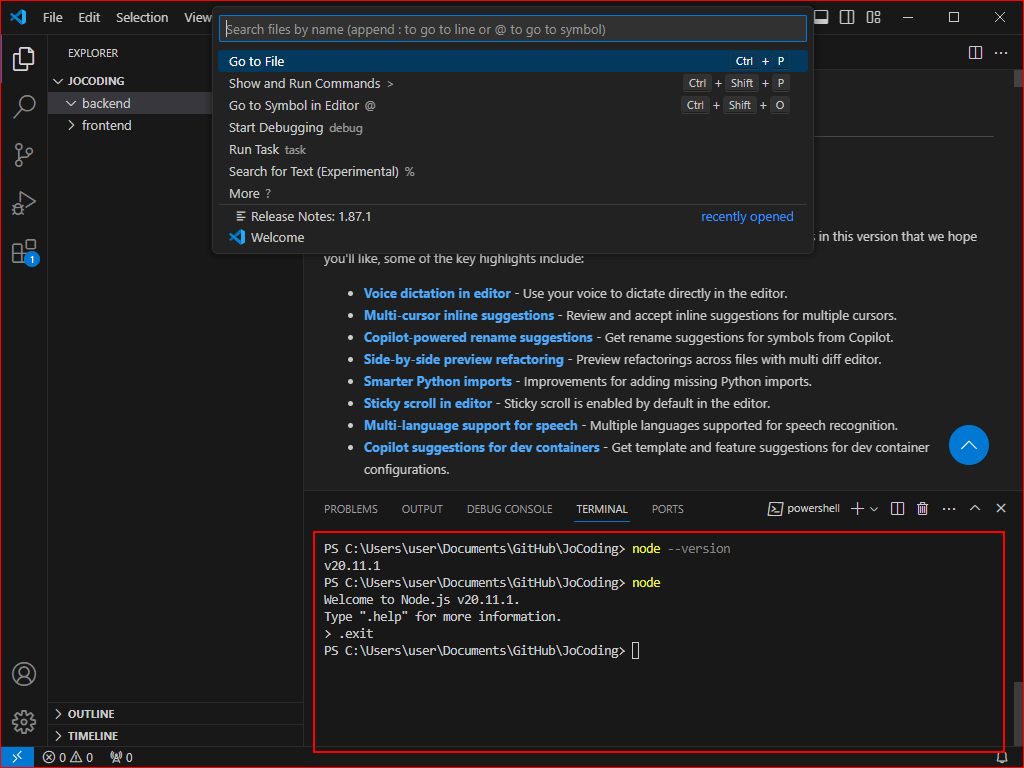Open the File menu
This screenshot has height=768, width=1024.
(x=53, y=18)
